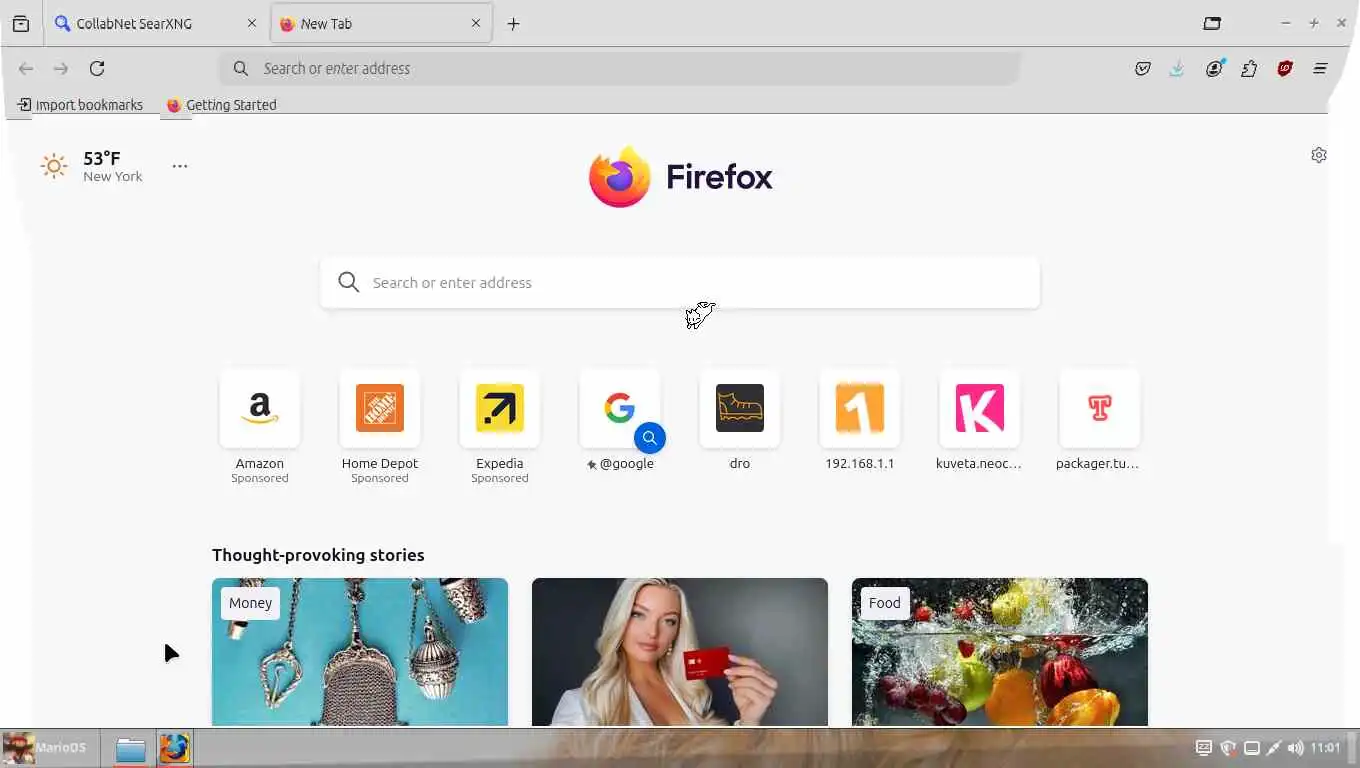Open a new tab with plus button
The height and width of the screenshot is (768, 1360).
(513, 24)
